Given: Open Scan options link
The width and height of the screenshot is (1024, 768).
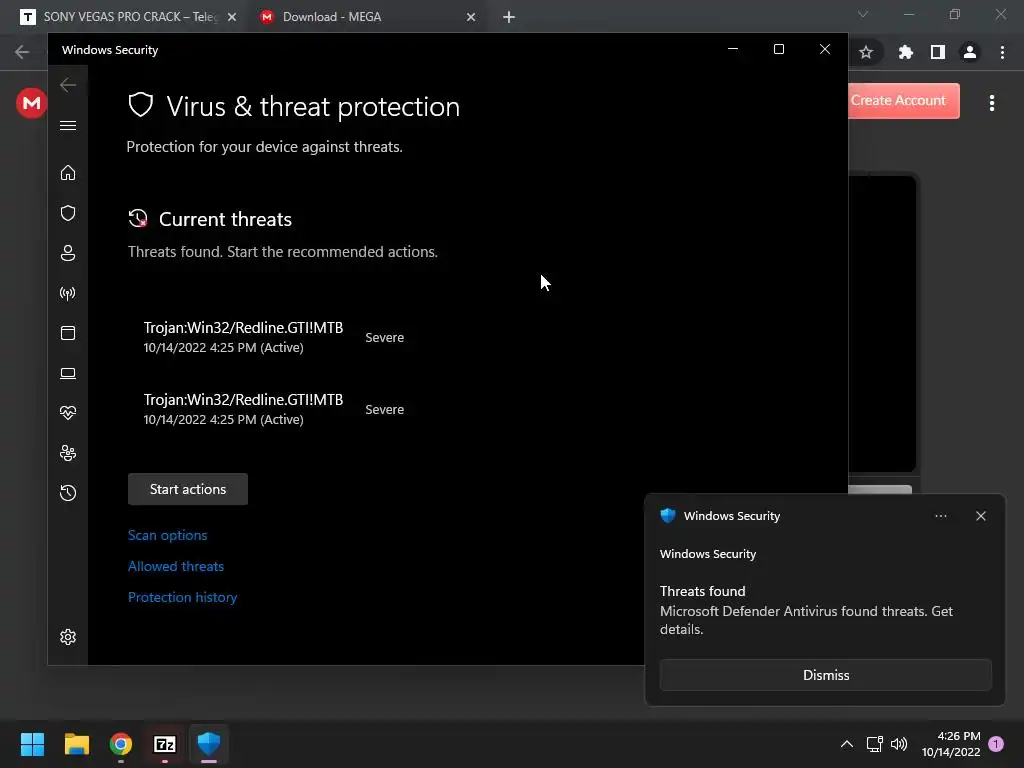Looking at the screenshot, I should pos(168,535).
